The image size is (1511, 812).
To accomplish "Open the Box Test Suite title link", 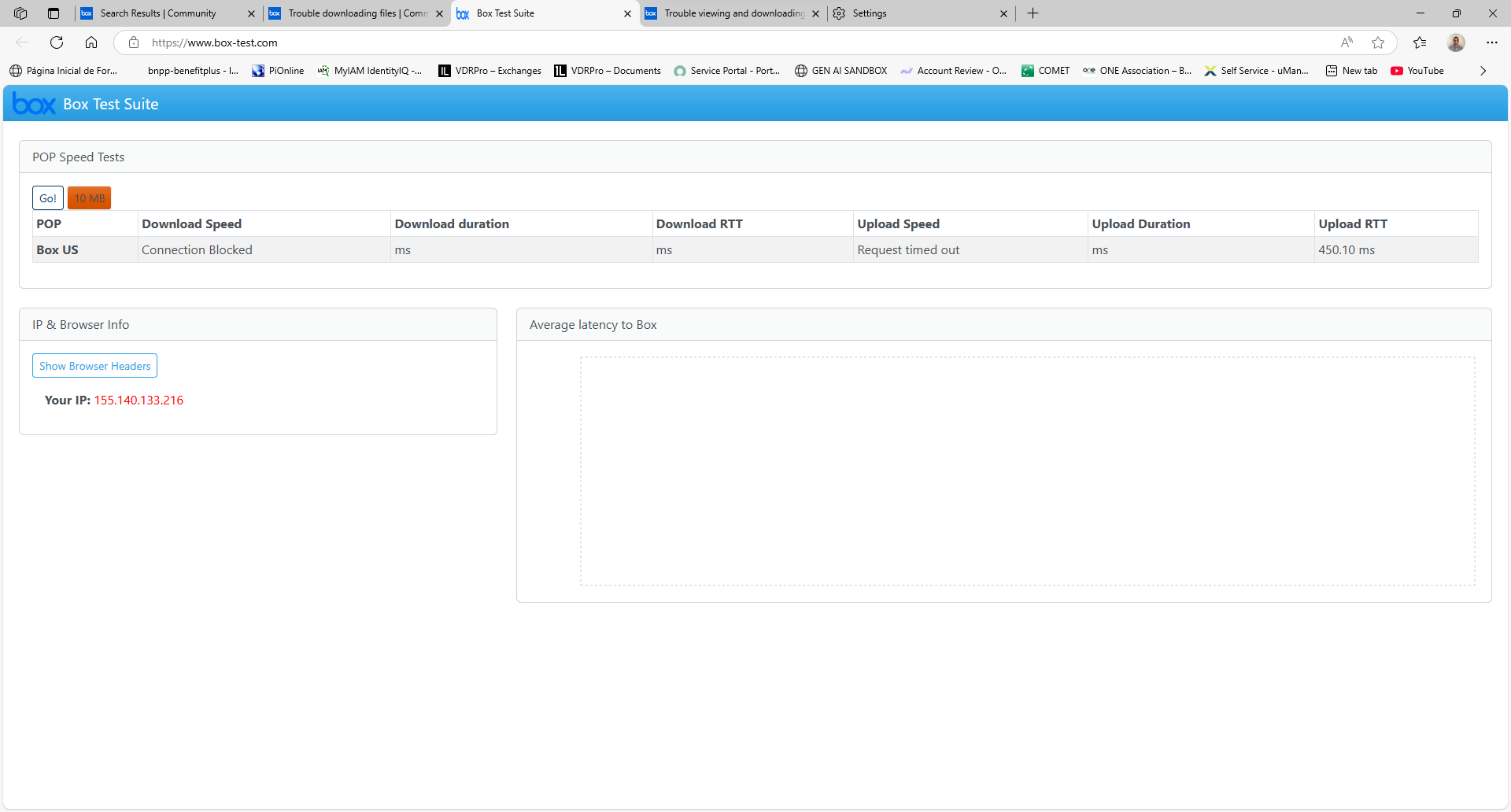I will point(111,104).
